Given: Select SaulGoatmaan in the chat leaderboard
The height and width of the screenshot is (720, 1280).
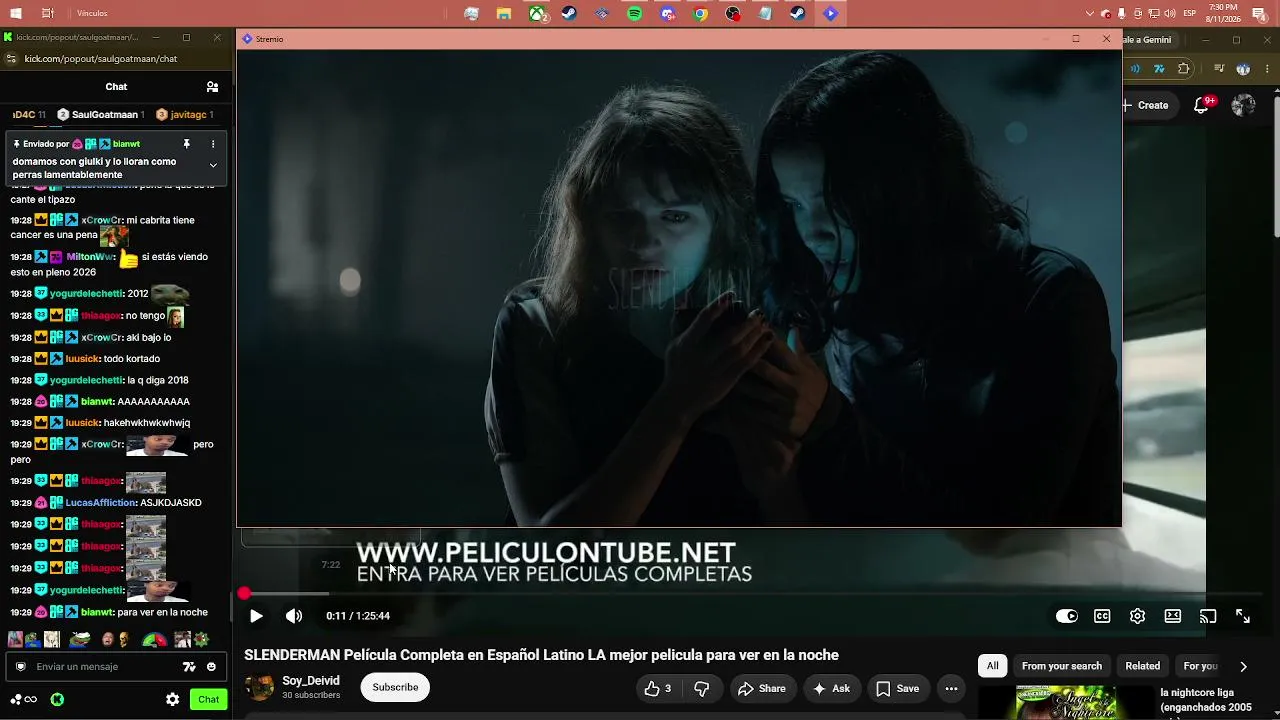Looking at the screenshot, I should pyautogui.click(x=101, y=115).
